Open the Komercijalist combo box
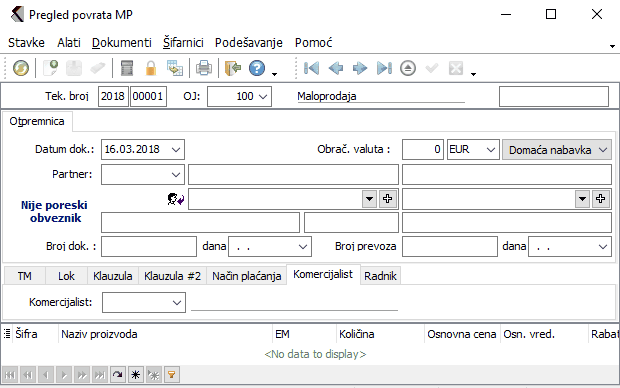620x388 pixels. click(x=144, y=303)
